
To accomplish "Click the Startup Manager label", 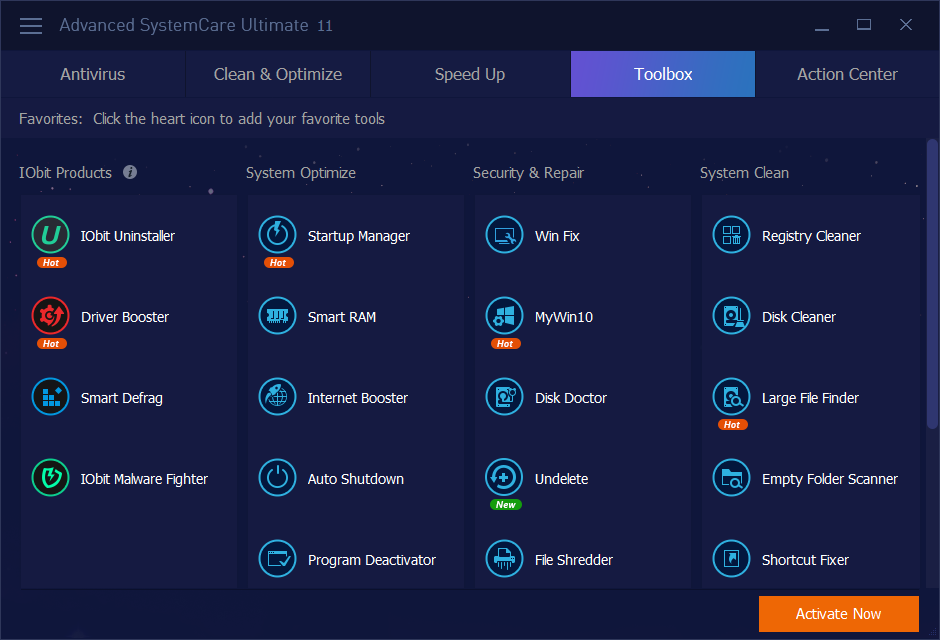I will 358,237.
